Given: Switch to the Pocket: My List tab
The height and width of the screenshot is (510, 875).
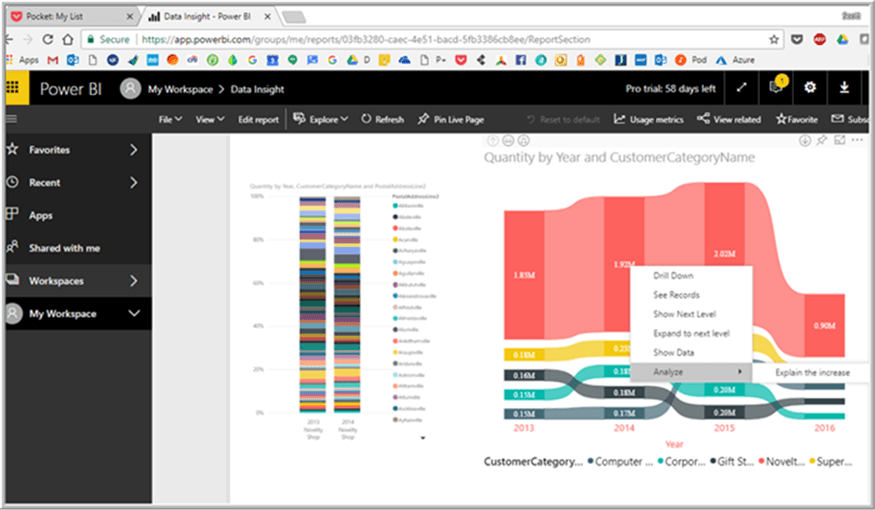Looking at the screenshot, I should tap(73, 17).
